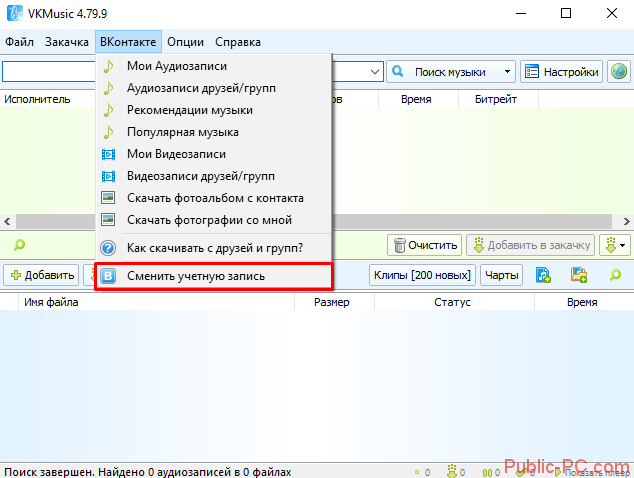
Task: Click the paused downloads icon in status bar
Action: pyautogui.click(x=487, y=472)
